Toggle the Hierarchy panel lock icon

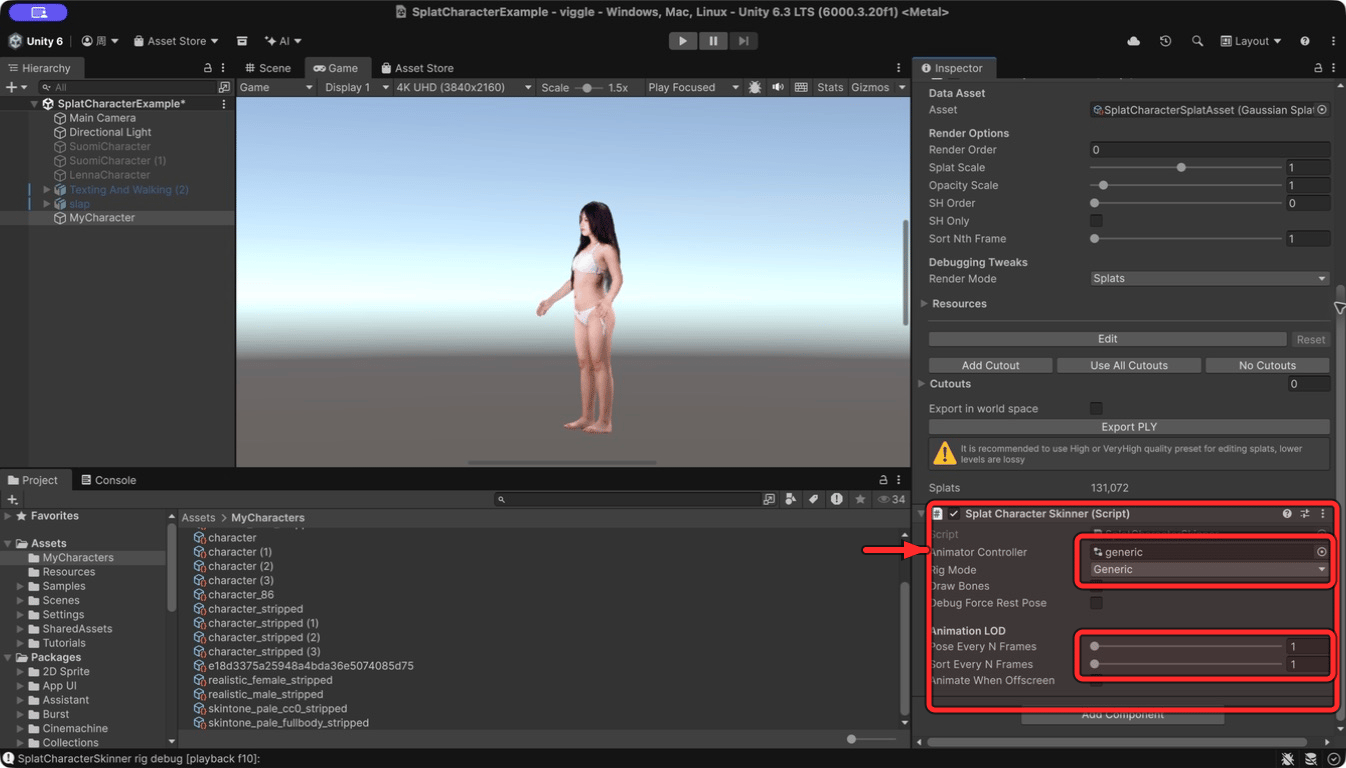(x=208, y=68)
